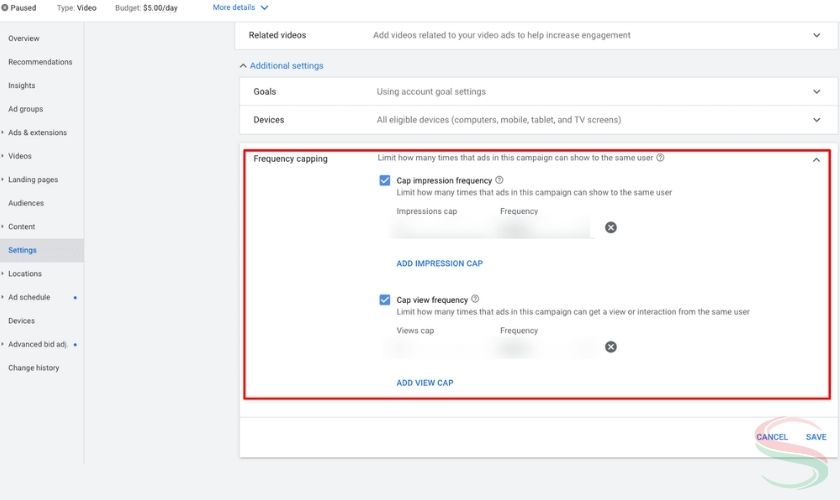Click ADD VIEW CAP
The width and height of the screenshot is (840, 500).
[425, 383]
